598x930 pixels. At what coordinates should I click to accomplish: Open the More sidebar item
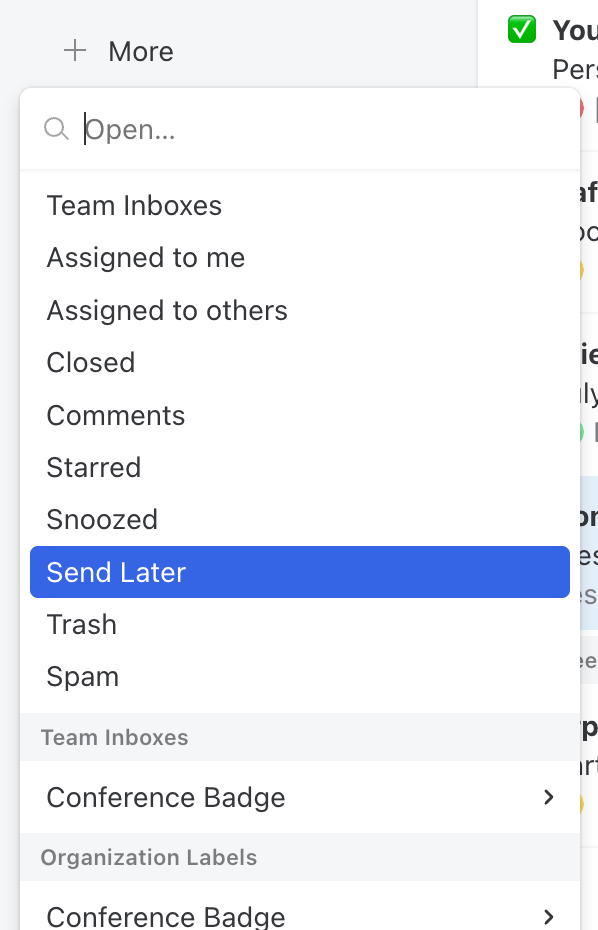pyautogui.click(x=141, y=52)
